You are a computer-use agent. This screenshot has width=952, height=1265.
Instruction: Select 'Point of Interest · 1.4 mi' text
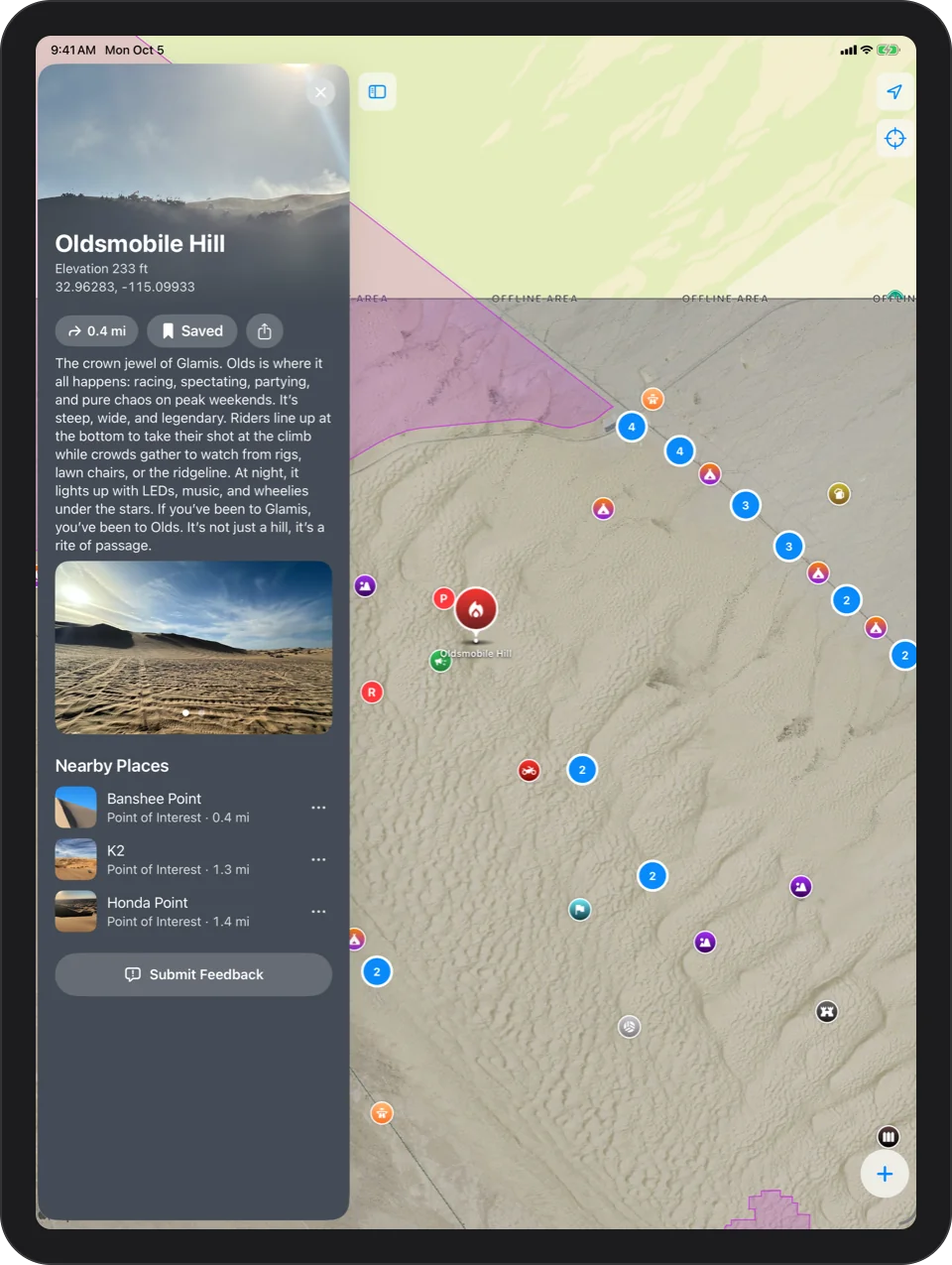pos(178,922)
